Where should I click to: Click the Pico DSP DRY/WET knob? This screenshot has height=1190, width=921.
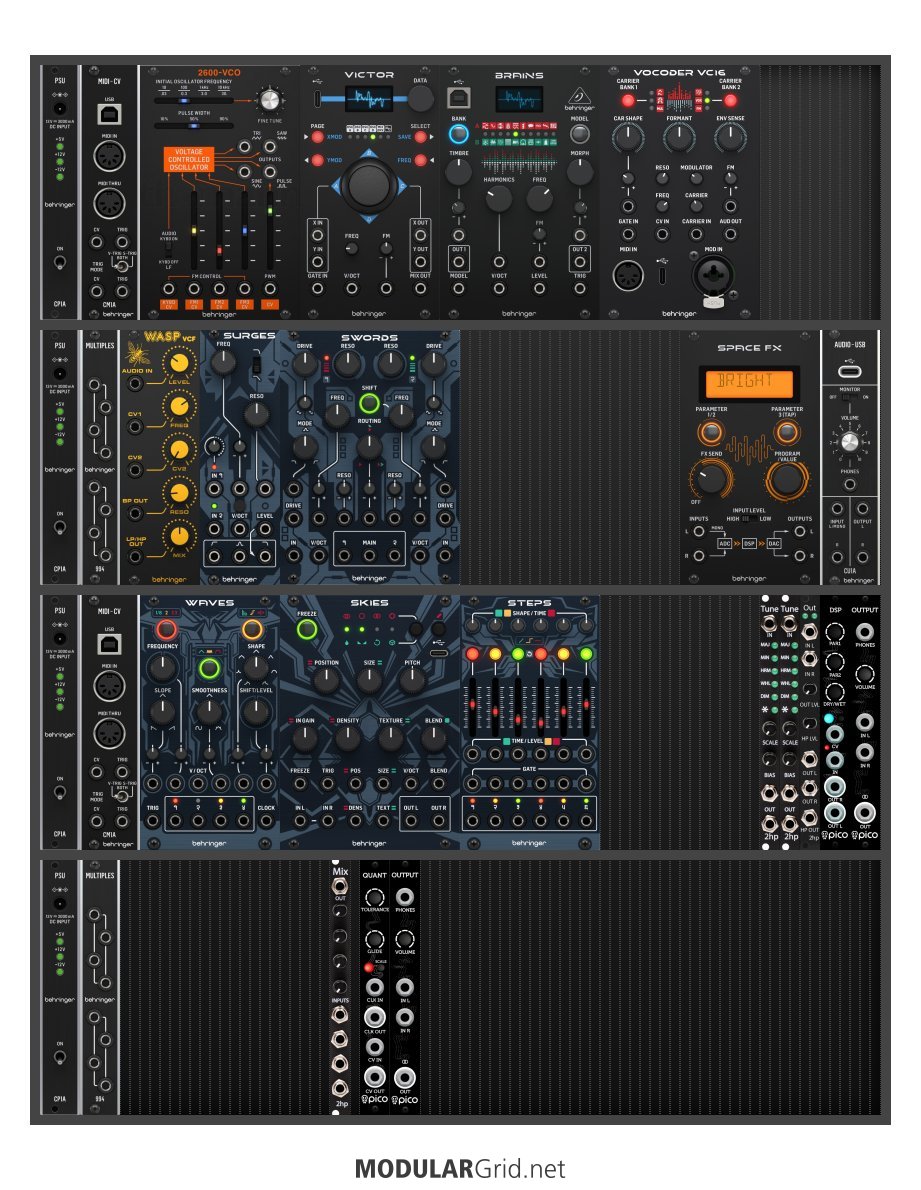[835, 691]
